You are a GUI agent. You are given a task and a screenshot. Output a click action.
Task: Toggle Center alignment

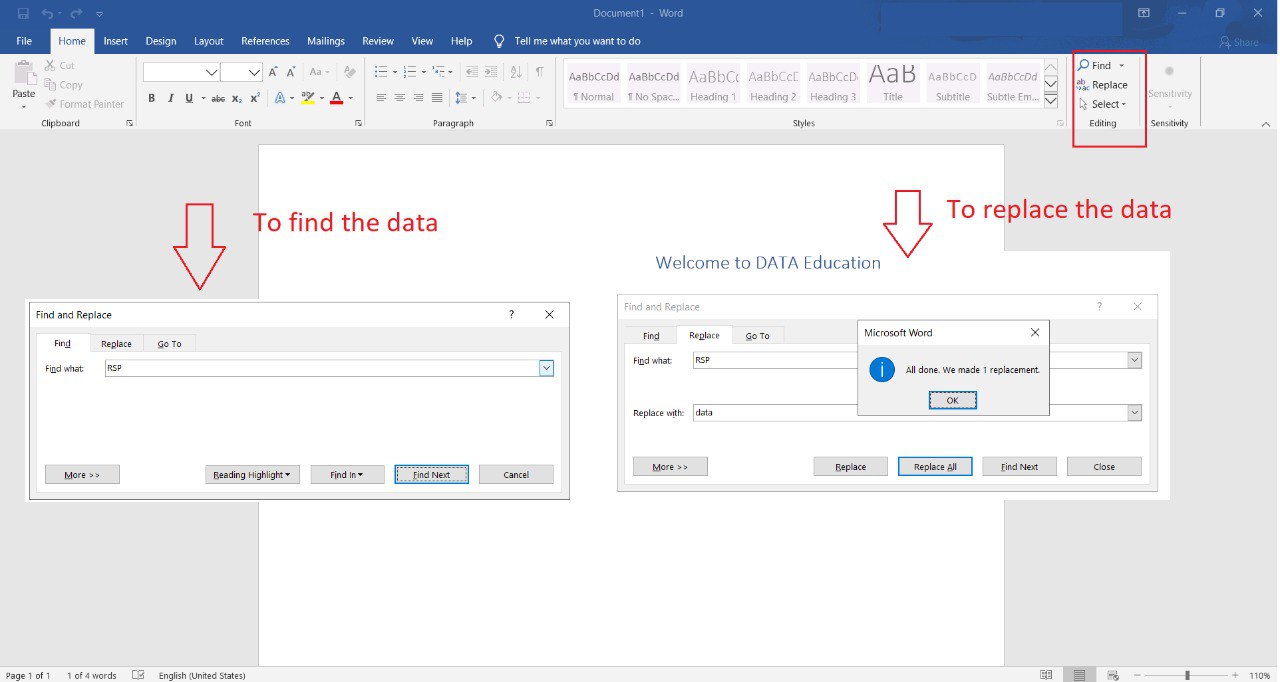(x=400, y=98)
